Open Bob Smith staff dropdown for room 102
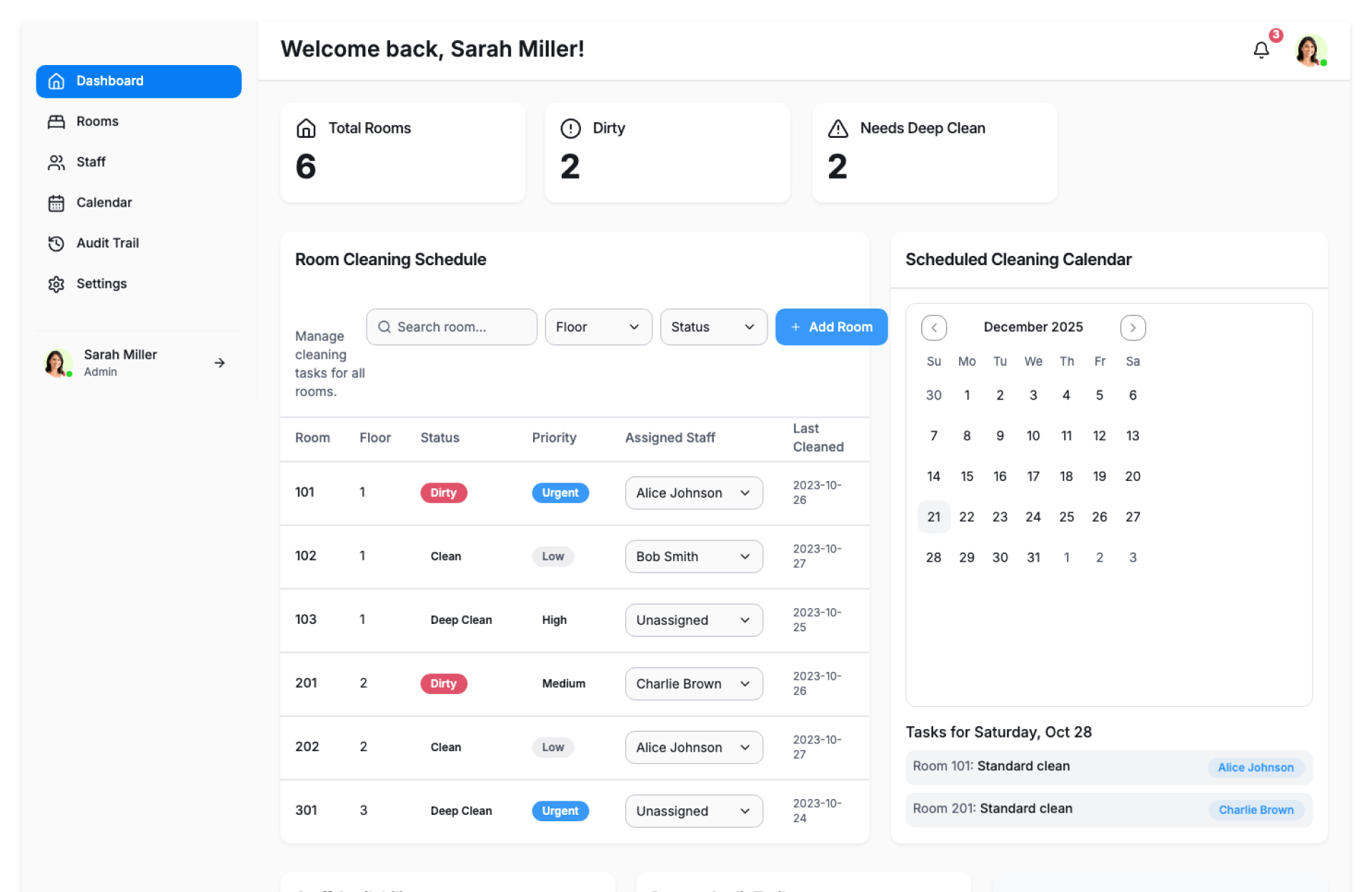 [693, 556]
